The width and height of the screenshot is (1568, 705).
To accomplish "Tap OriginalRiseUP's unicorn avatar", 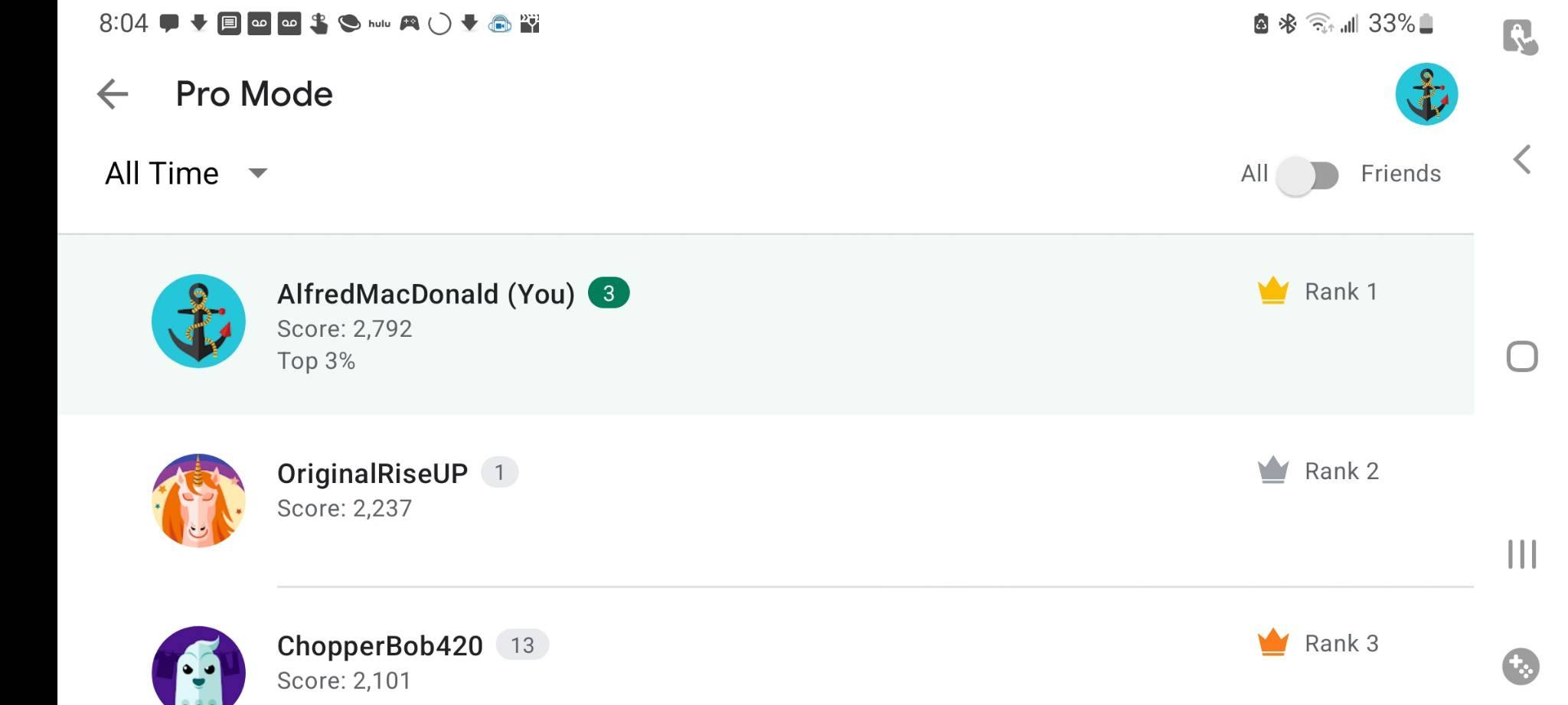I will pyautogui.click(x=198, y=499).
